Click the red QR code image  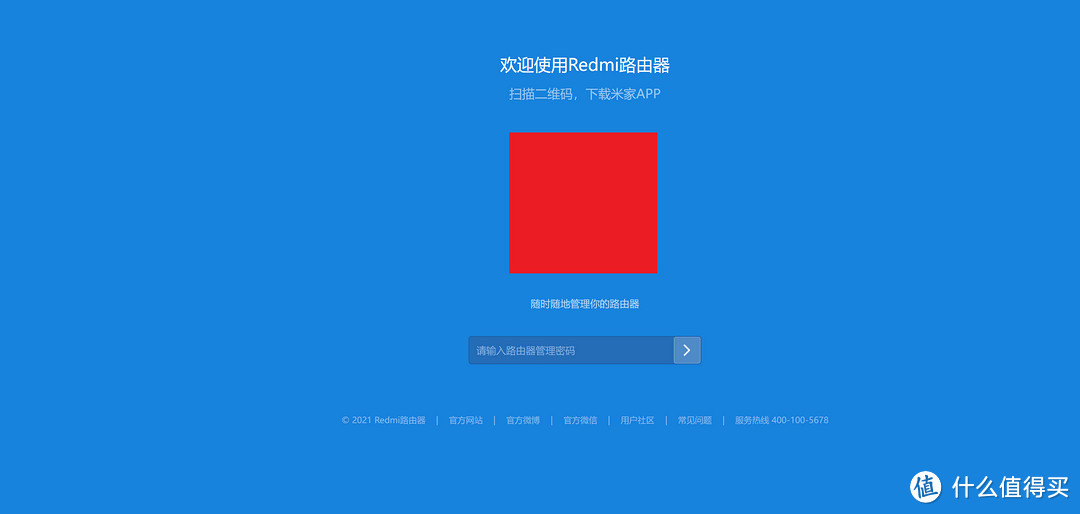click(583, 203)
